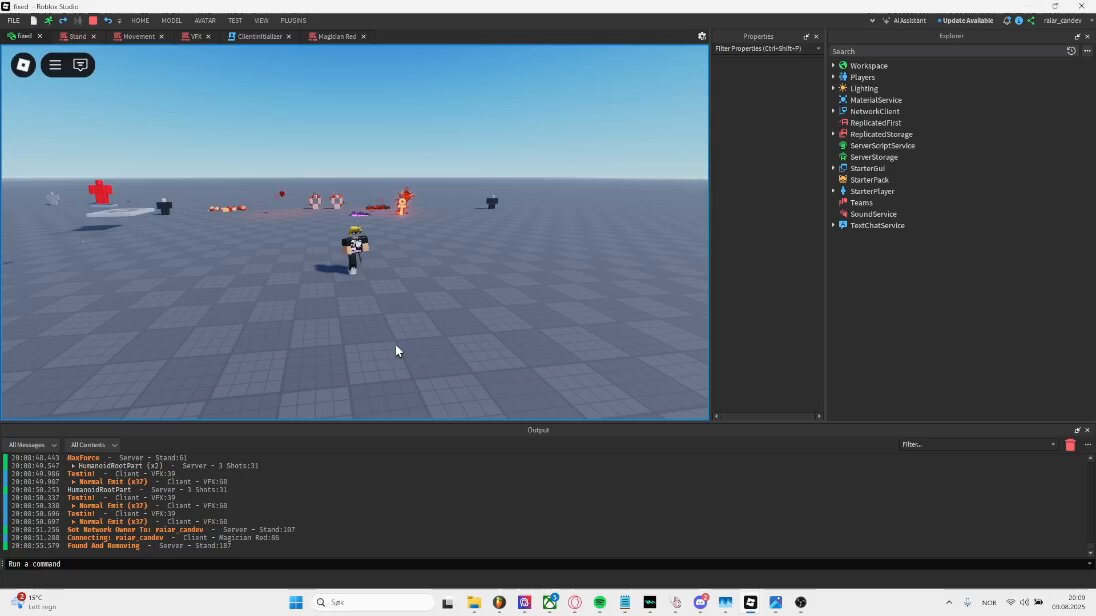Screen dimensions: 1096x616
Task: Expand the HumanoidRootPart (x2) log entry
Action: coord(74,466)
